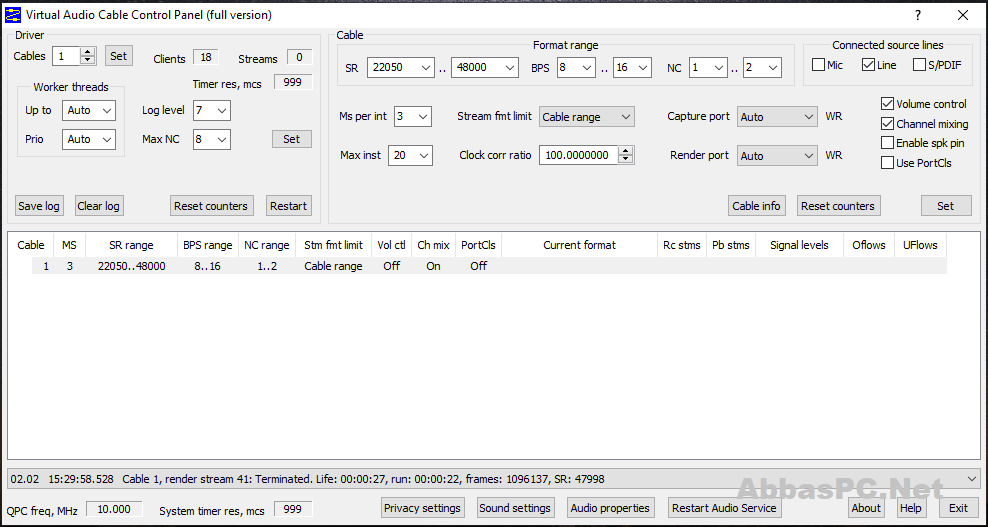988x527 pixels.
Task: Click Clock corr ratio input field
Action: click(x=578, y=155)
